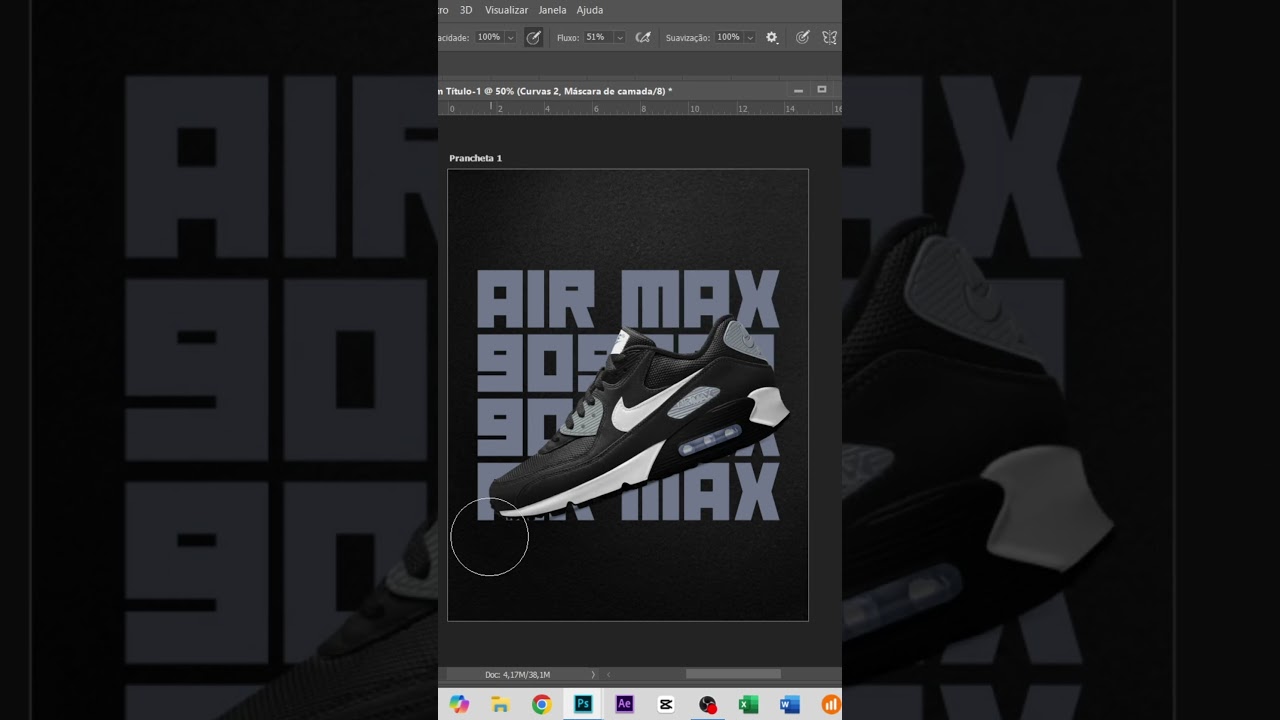Image resolution: width=1280 pixels, height=720 pixels.
Task: Open status bar info arrow menu
Action: pyautogui.click(x=593, y=675)
